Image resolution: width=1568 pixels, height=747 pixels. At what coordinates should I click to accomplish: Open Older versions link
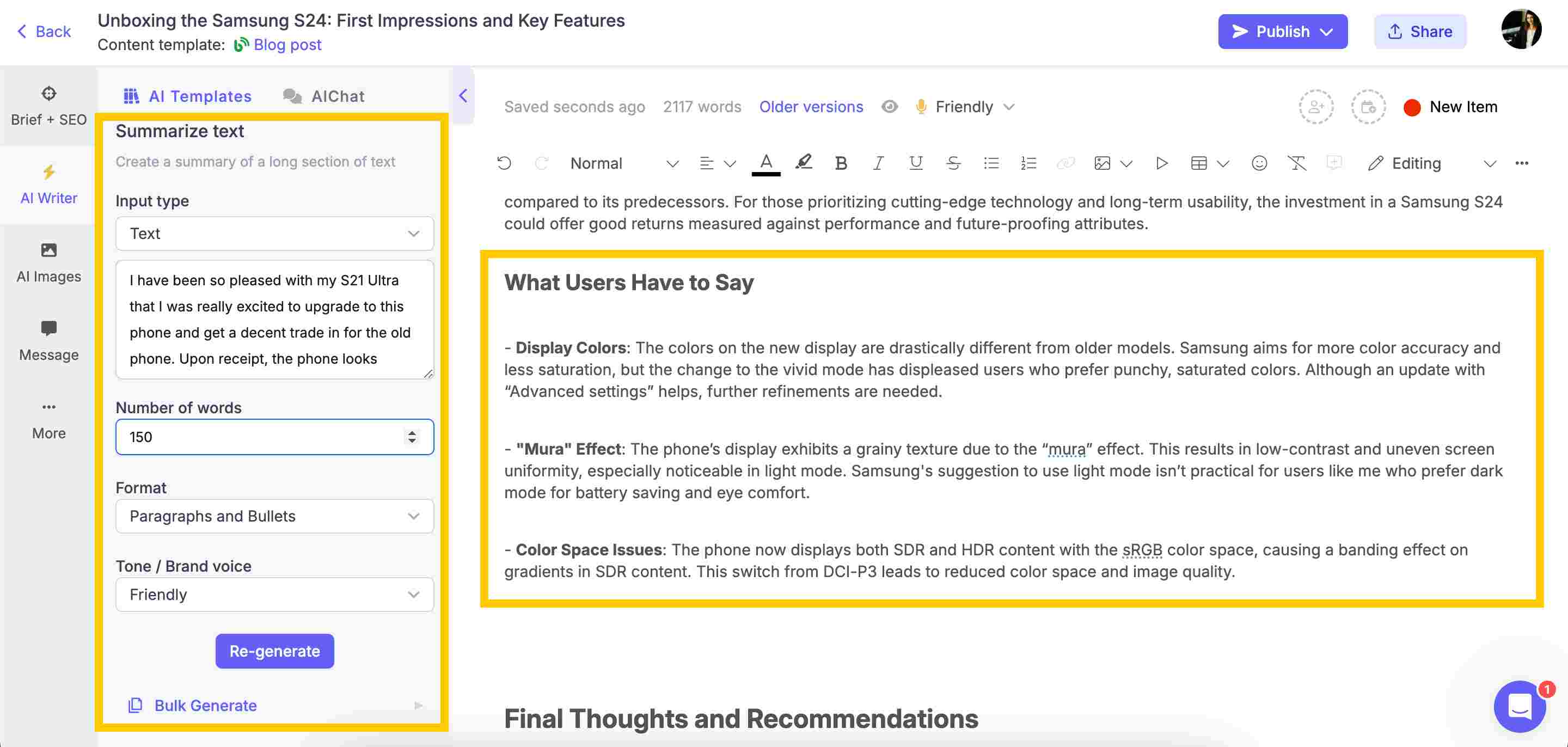point(811,107)
